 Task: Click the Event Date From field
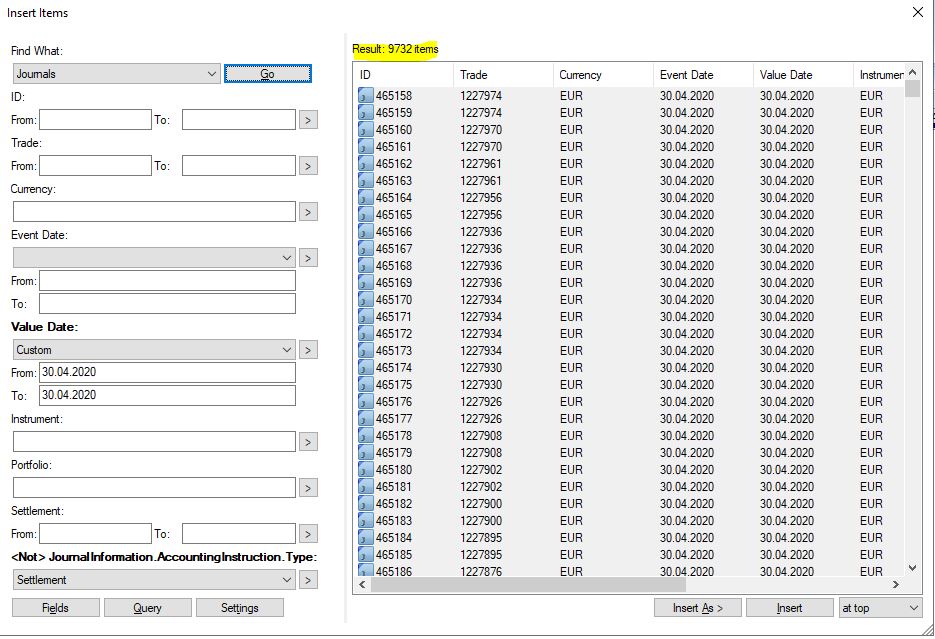click(x=167, y=281)
